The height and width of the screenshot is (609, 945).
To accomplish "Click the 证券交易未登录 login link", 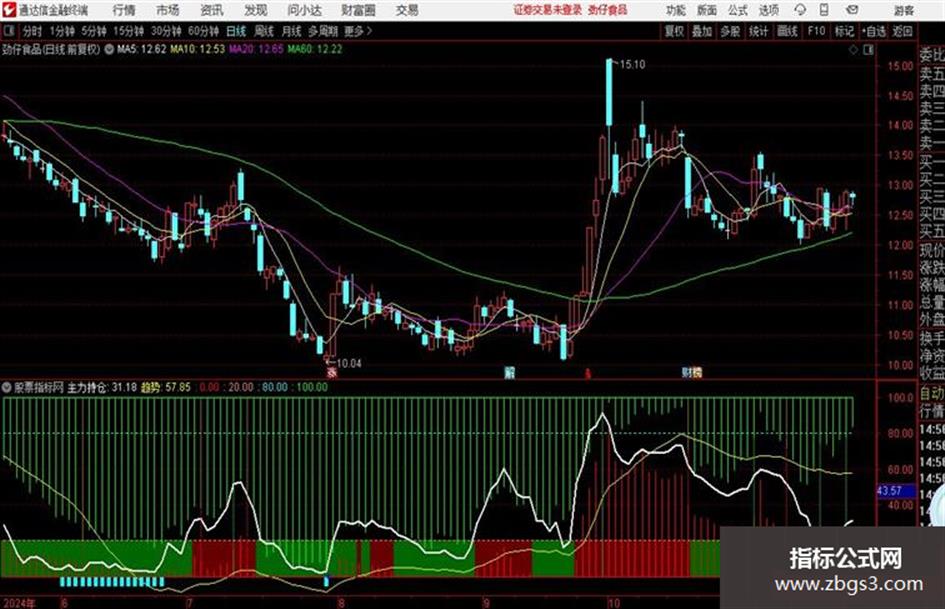I will pos(548,10).
